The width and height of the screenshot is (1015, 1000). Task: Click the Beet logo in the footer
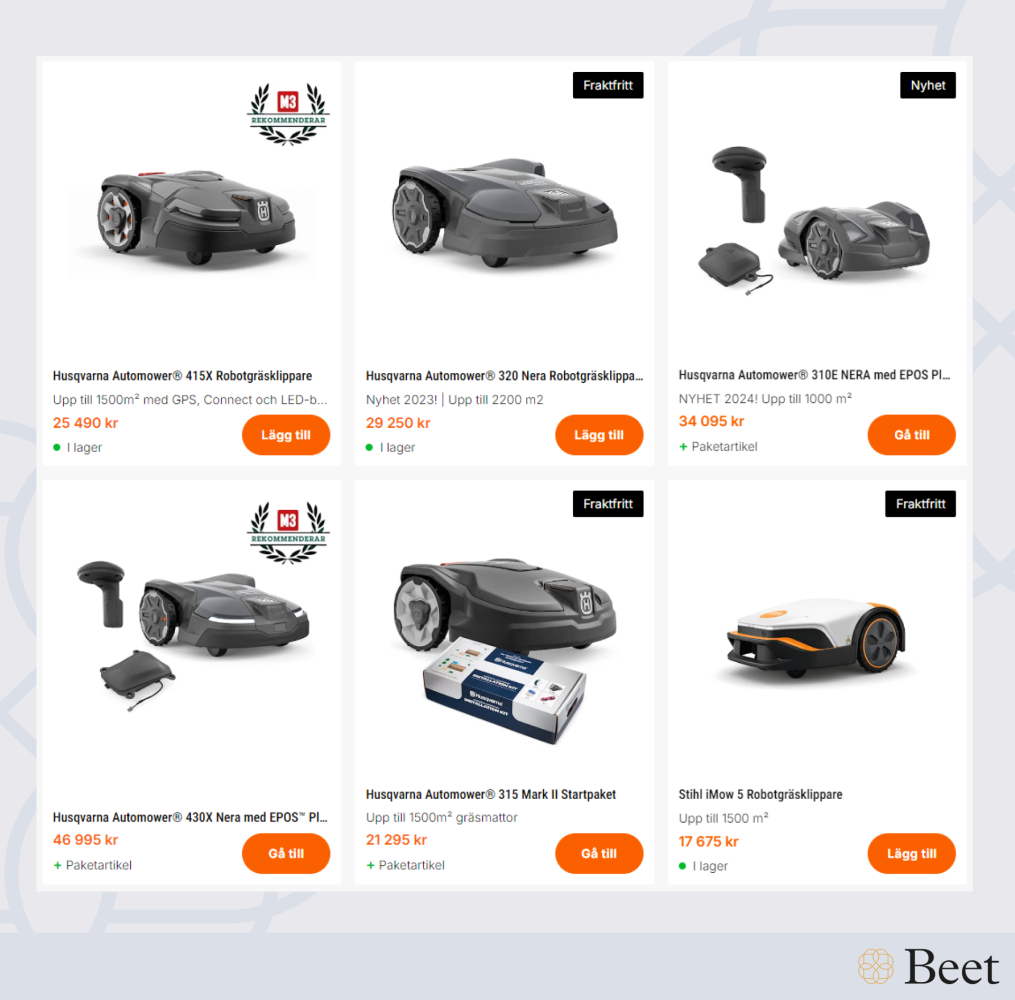(x=929, y=967)
